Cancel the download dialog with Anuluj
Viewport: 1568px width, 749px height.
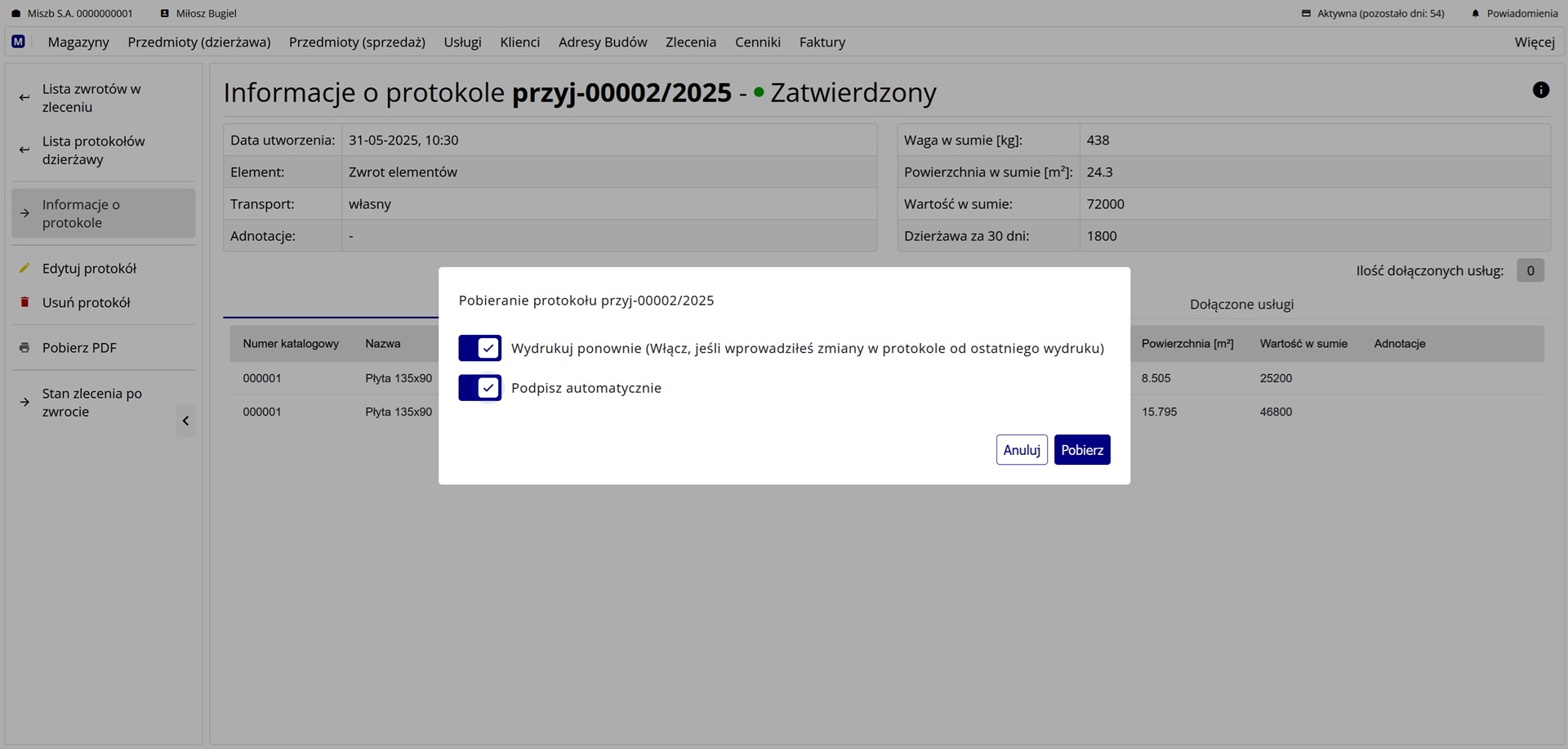[x=1021, y=449]
